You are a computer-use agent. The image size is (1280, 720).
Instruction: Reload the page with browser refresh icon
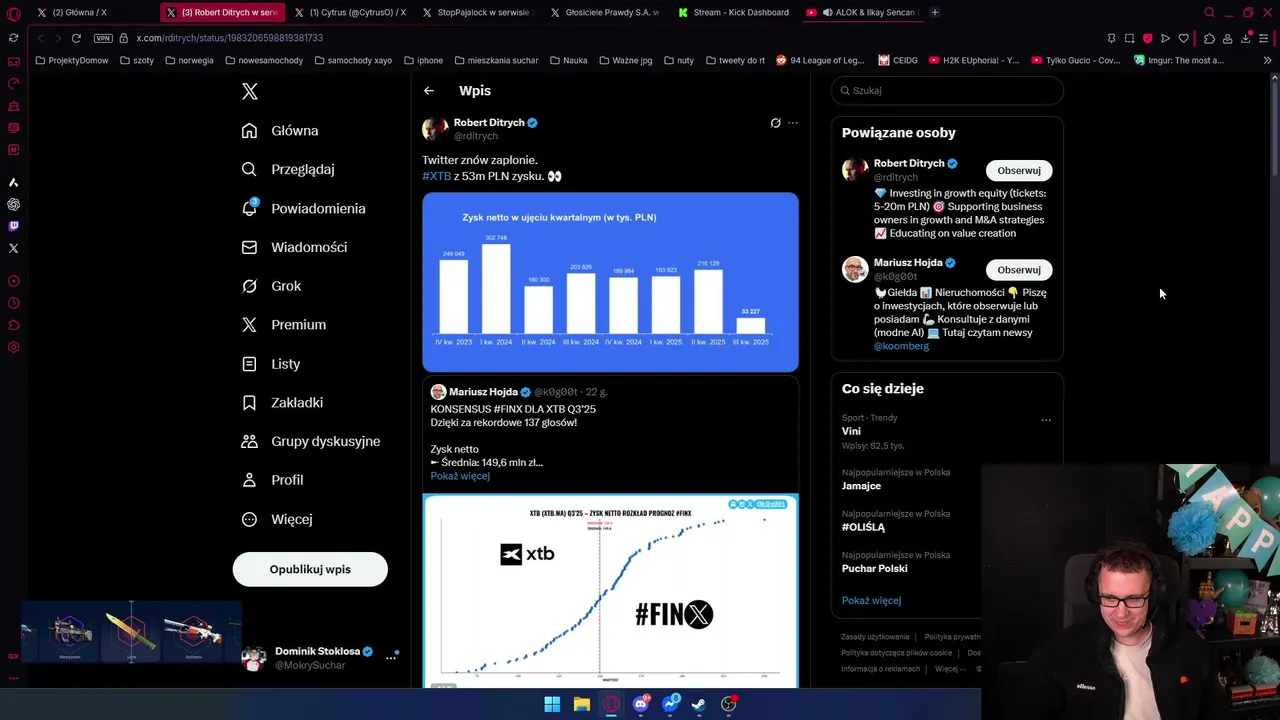tap(76, 38)
